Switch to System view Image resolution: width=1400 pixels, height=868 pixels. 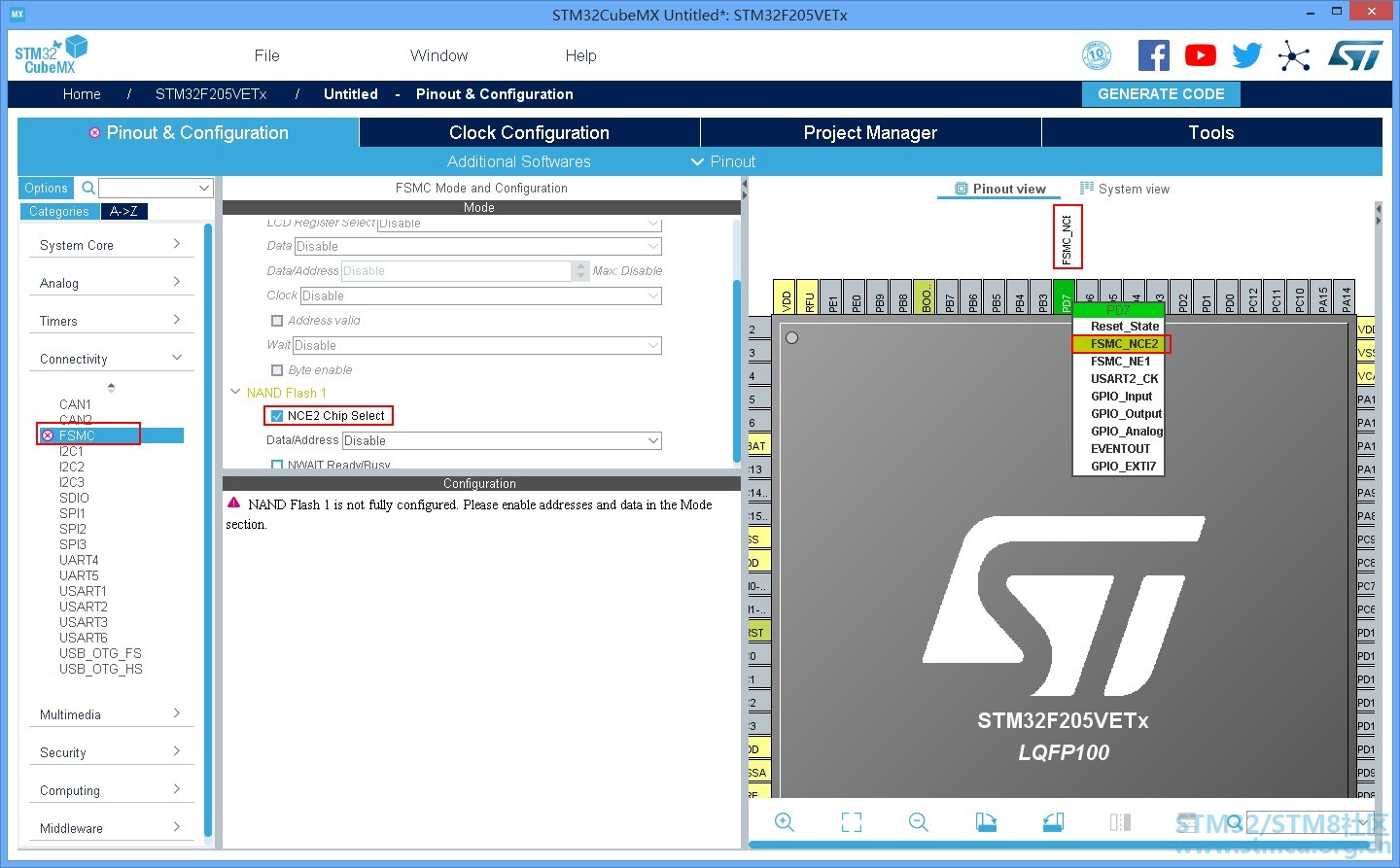point(1125,189)
